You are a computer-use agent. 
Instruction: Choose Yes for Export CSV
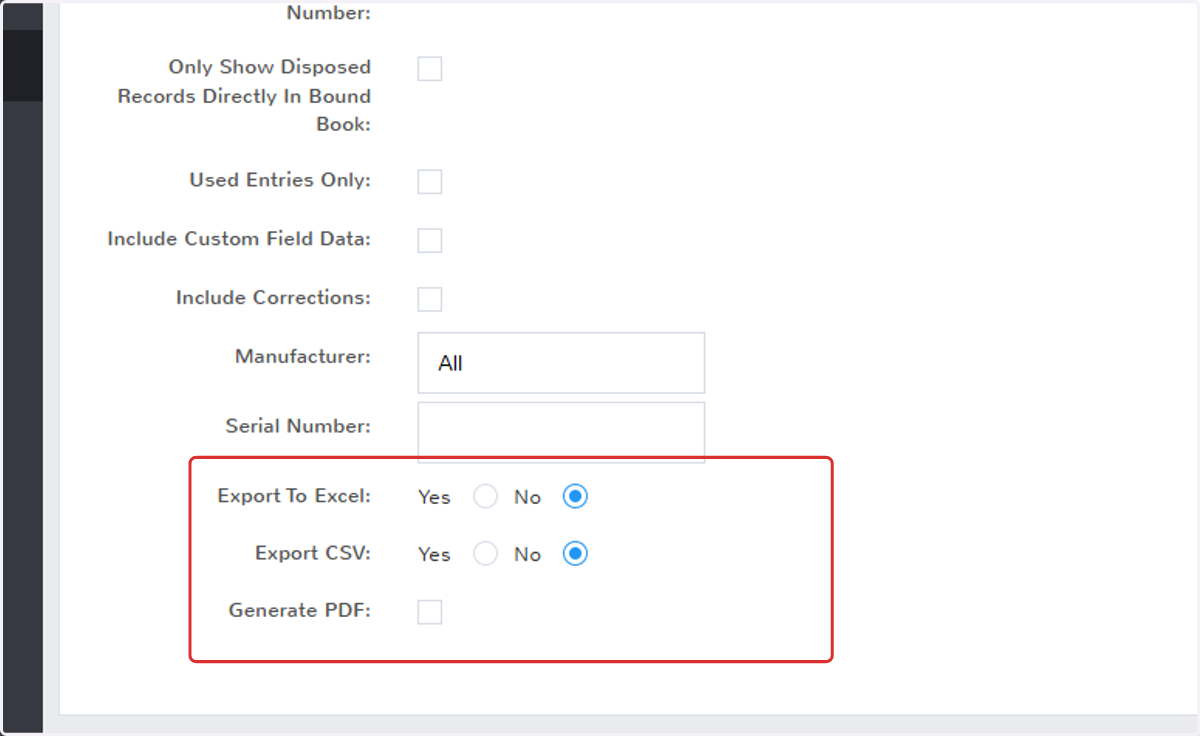point(485,554)
